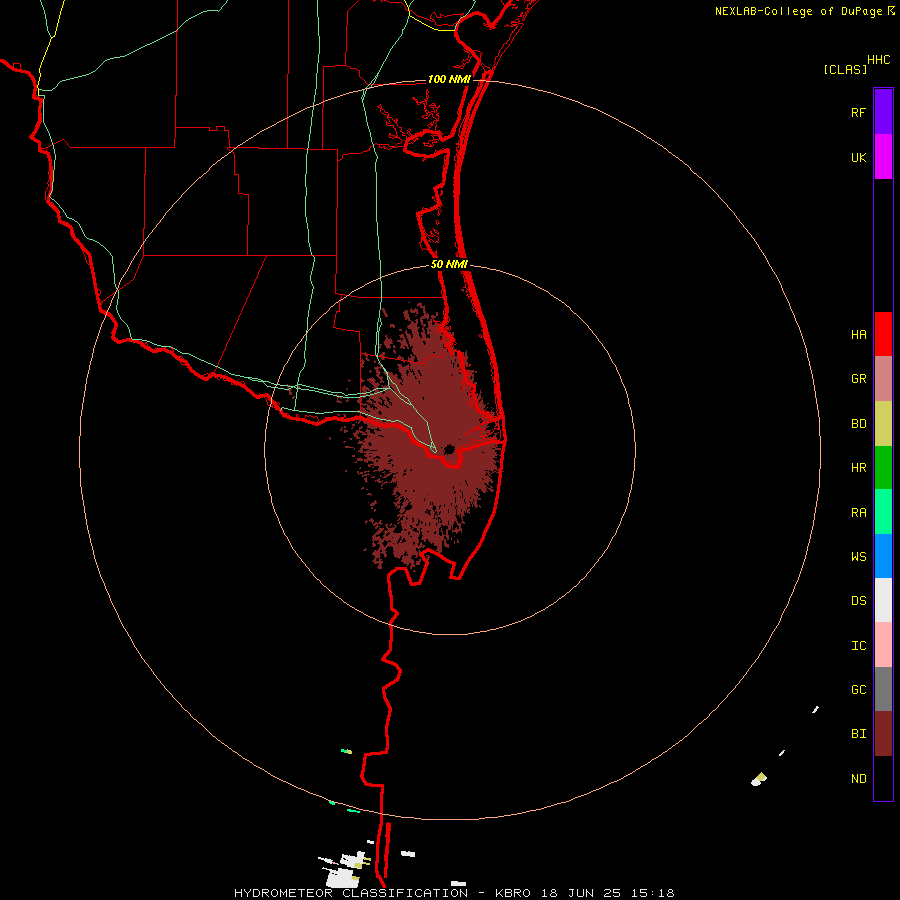Click the '100 NMI' range ring label
Viewport: 900px width, 900px height.
click(449, 79)
